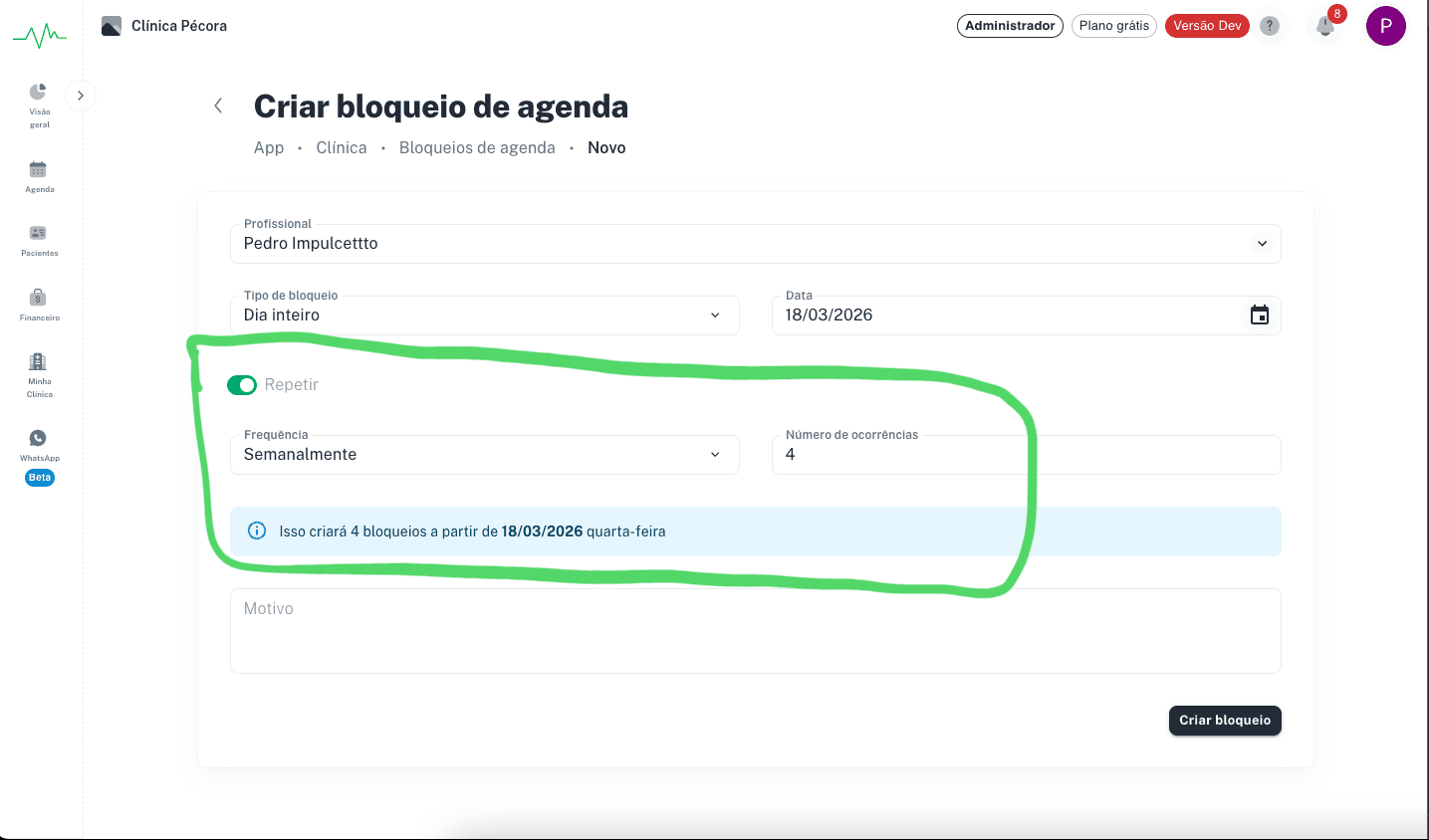
Task: Click the Clínica Pécora logo icon
Action: [112, 26]
